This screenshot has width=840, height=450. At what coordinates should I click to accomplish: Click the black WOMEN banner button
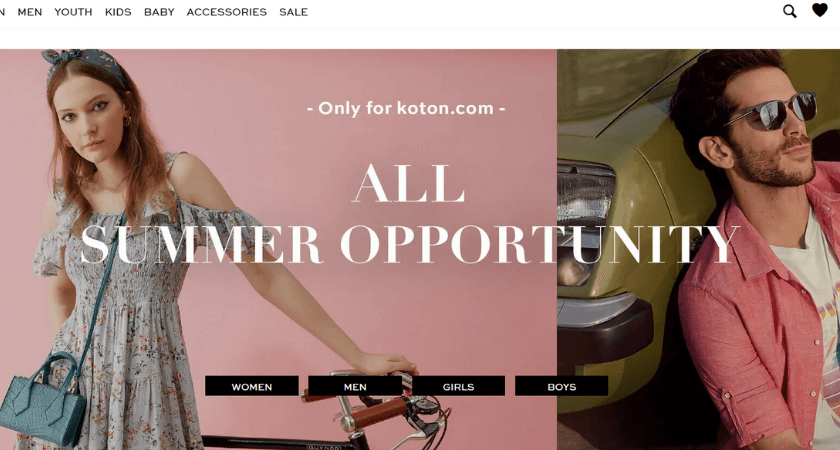(252, 386)
